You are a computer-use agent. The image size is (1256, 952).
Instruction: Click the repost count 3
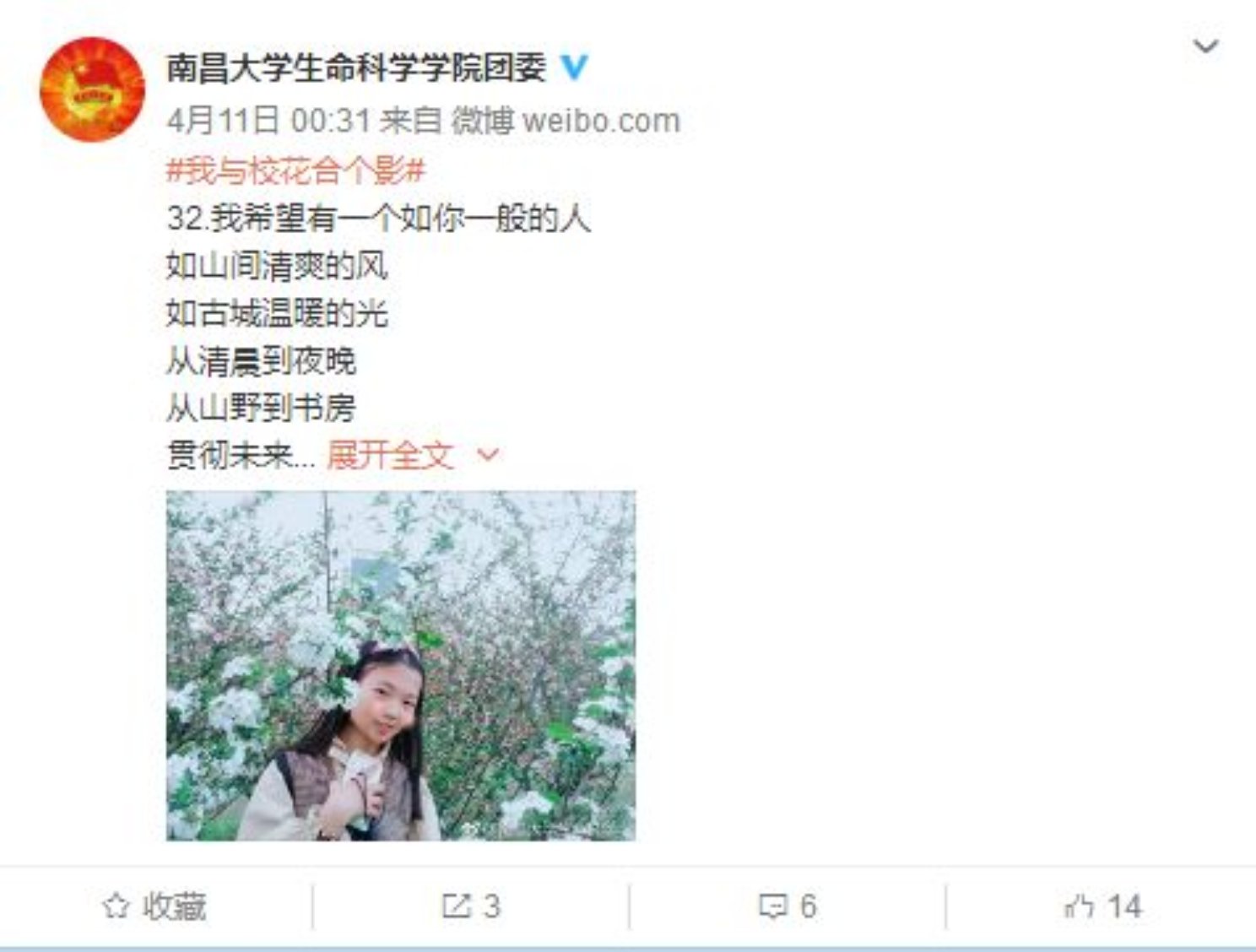pos(492,906)
